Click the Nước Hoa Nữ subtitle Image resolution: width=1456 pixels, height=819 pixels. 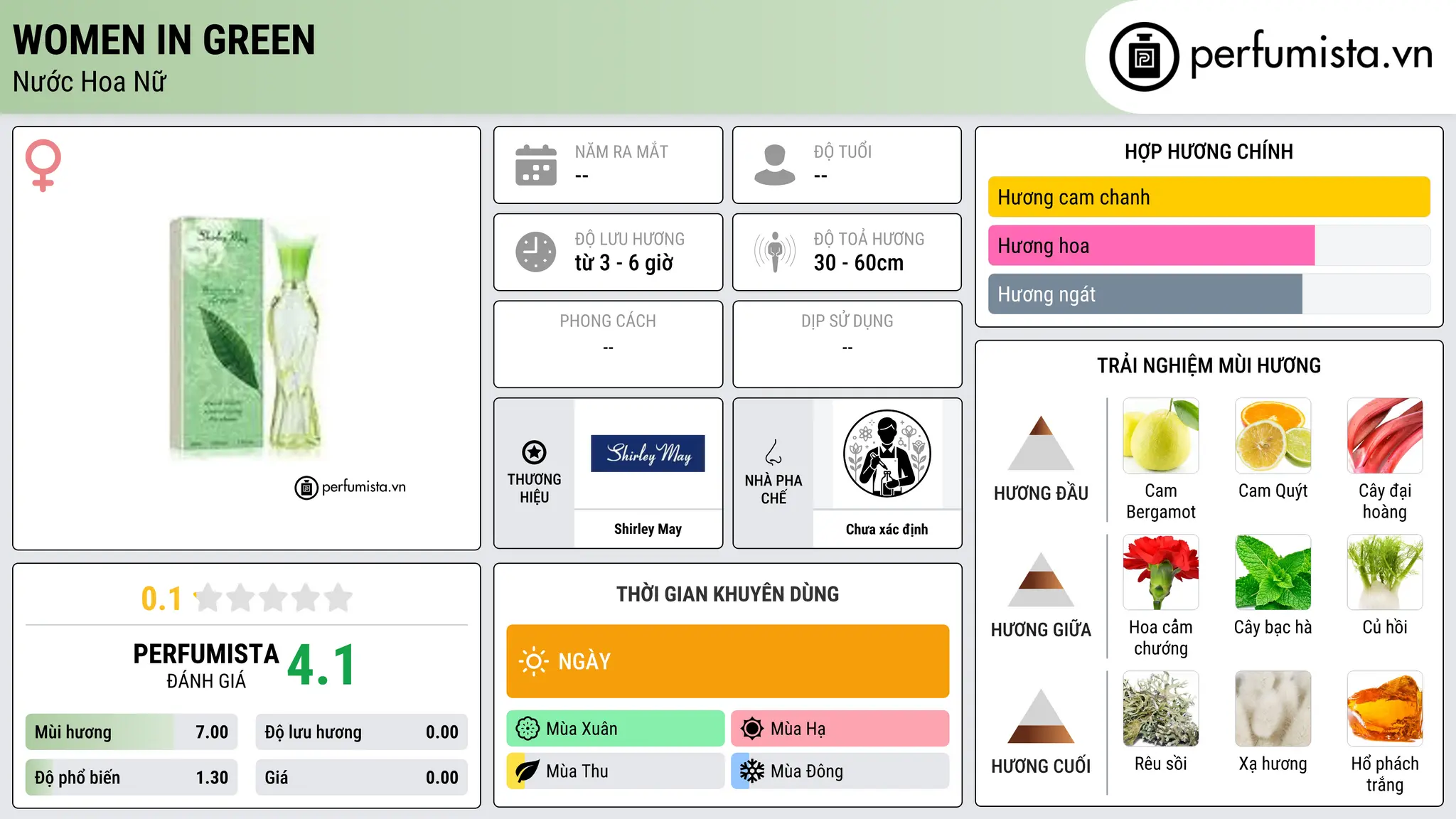tap(90, 82)
